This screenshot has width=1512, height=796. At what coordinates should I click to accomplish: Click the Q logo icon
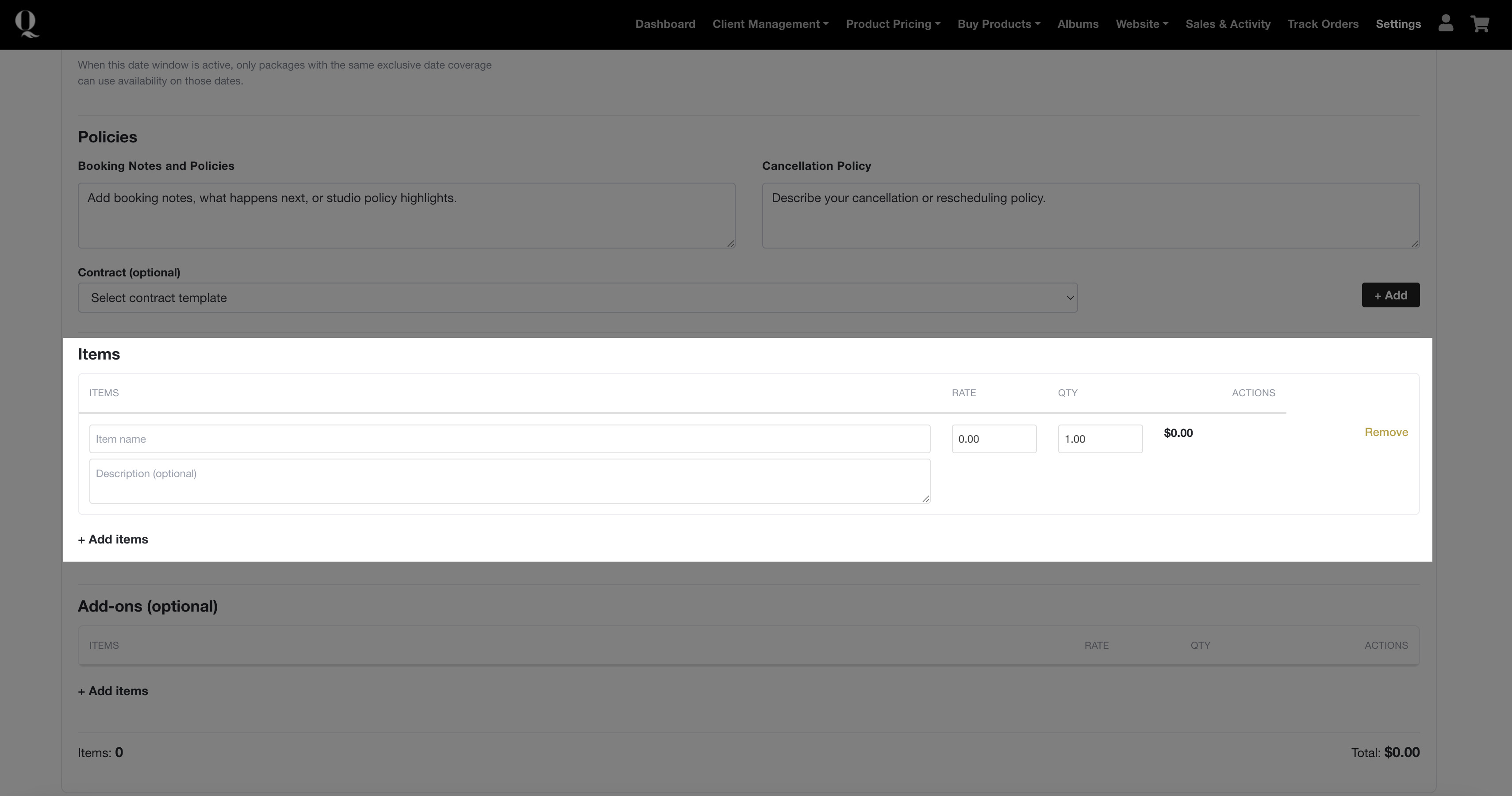point(27,24)
